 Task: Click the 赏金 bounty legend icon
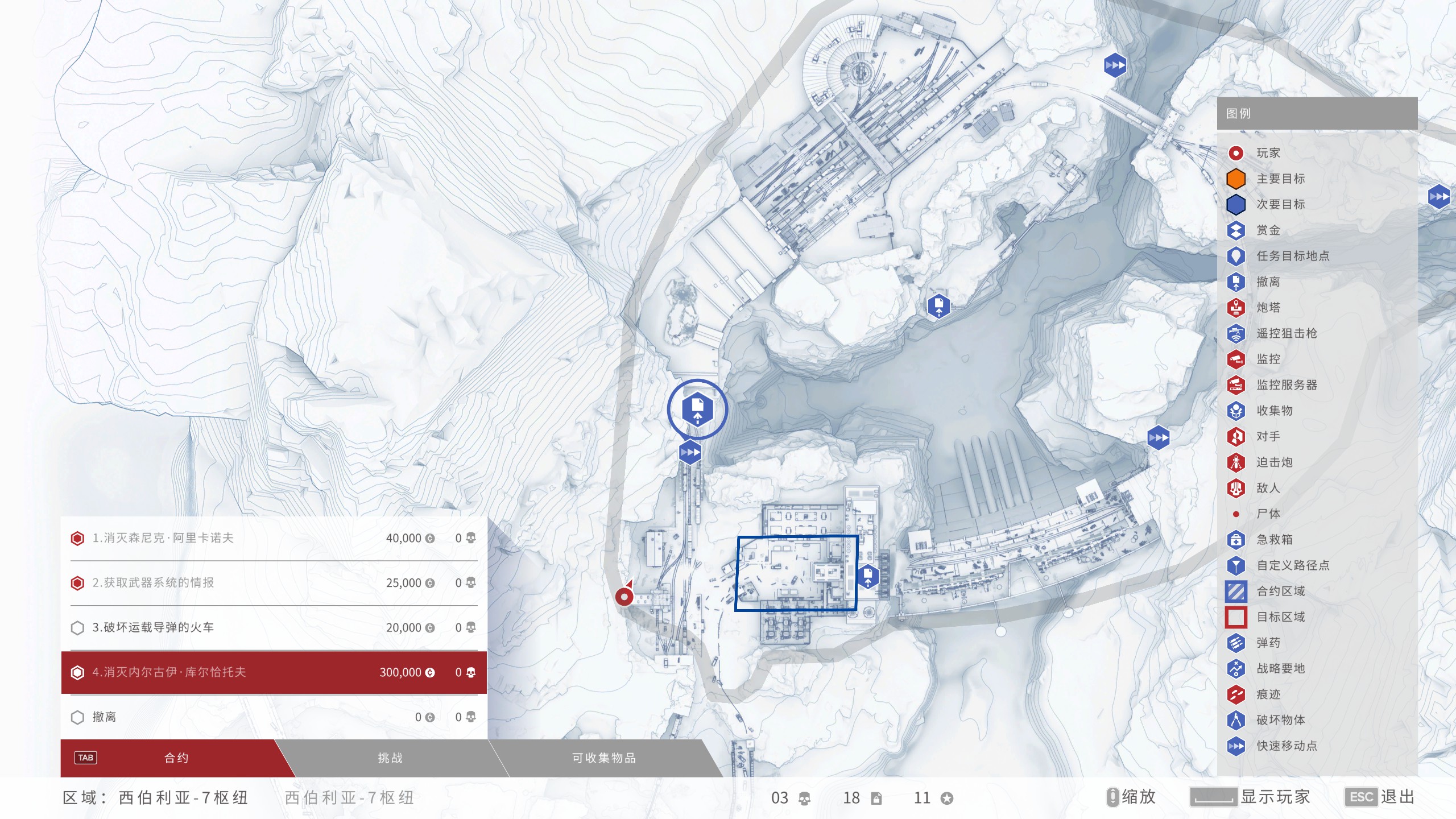click(x=1235, y=230)
